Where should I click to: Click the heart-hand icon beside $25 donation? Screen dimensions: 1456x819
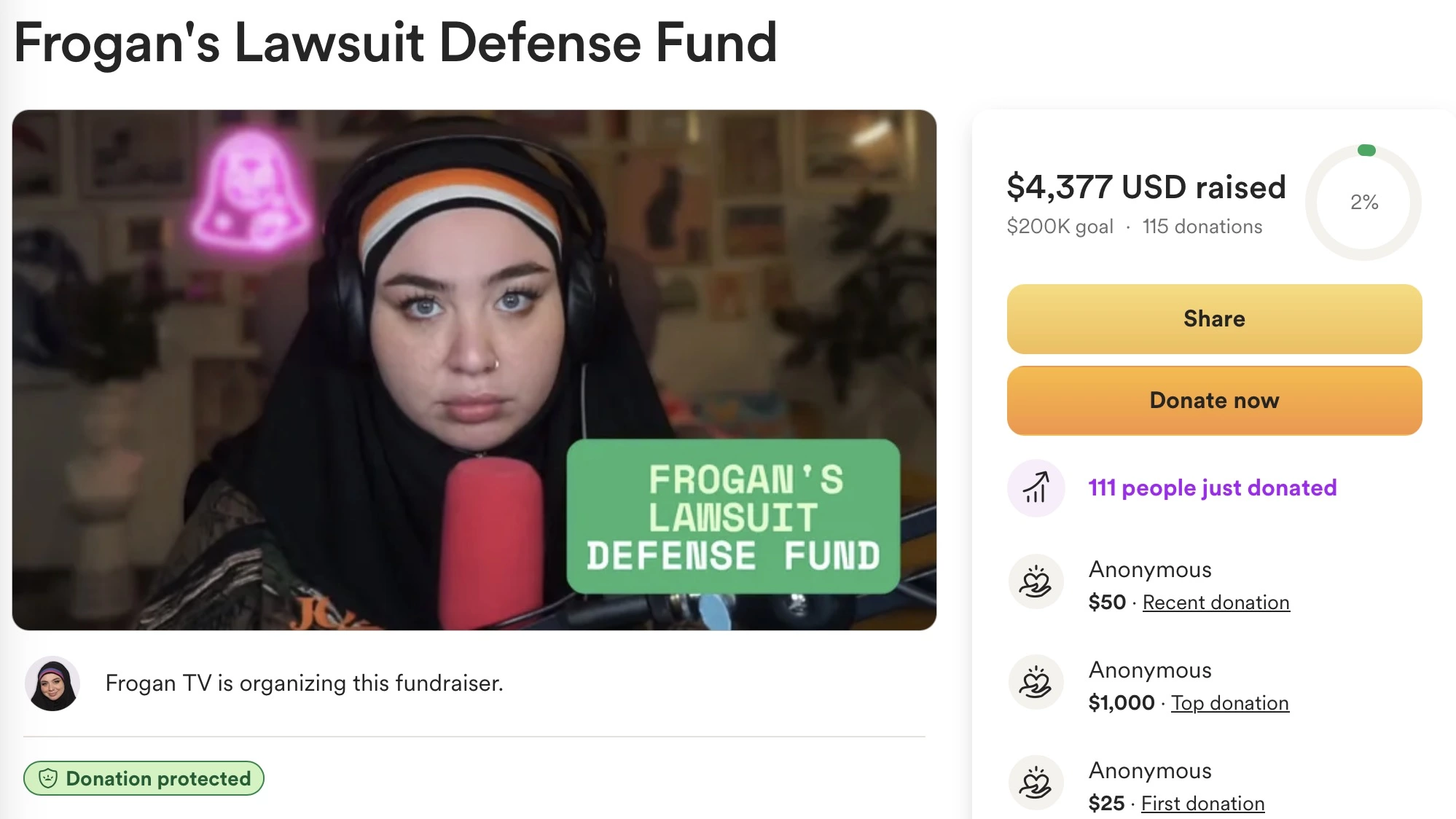click(x=1036, y=783)
